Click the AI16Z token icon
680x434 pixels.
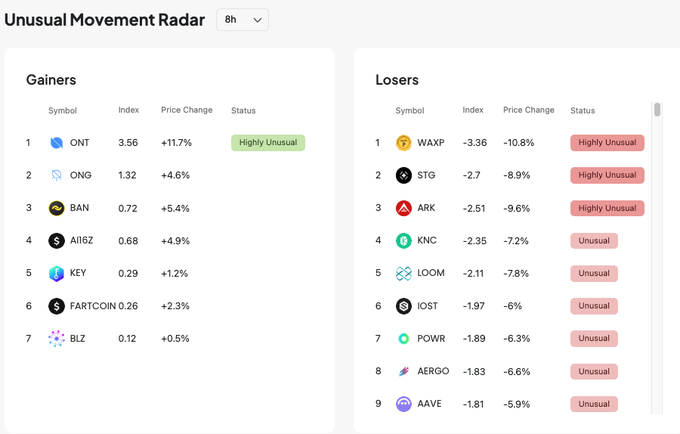(57, 241)
